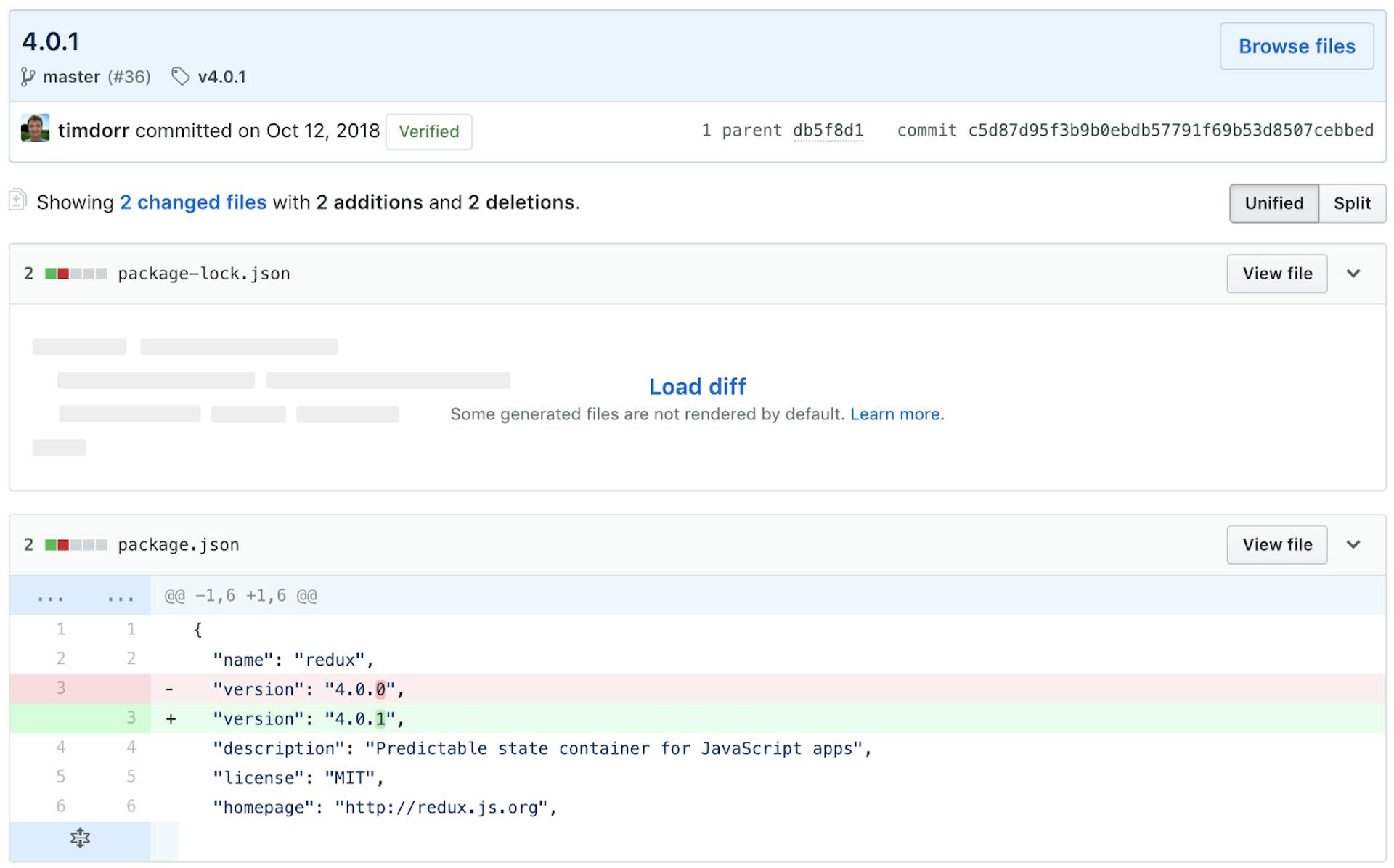The image size is (1394, 868).
Task: Click the expand-lines arrows icon below the diff
Action: [80, 839]
